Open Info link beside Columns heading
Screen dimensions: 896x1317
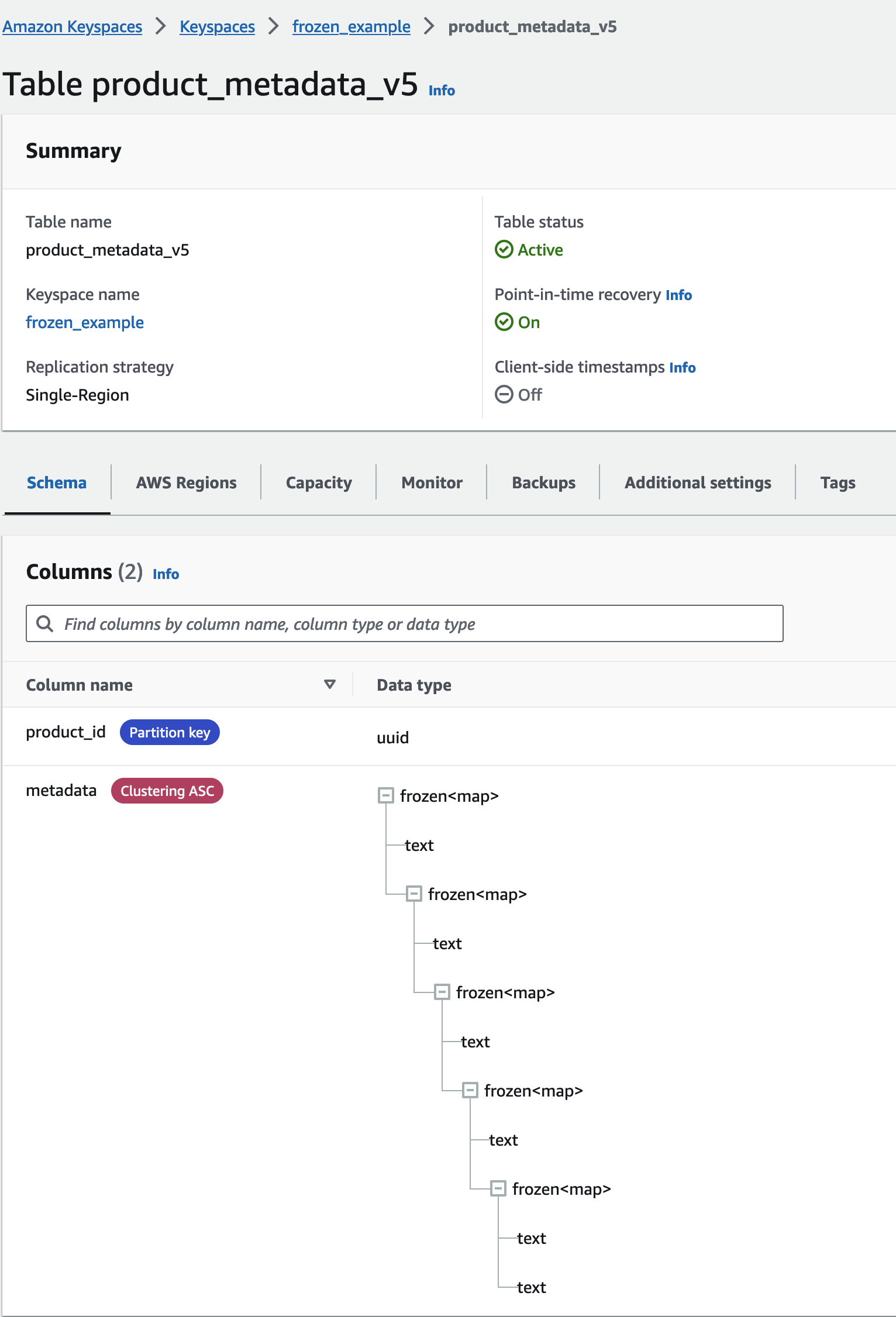click(x=166, y=574)
